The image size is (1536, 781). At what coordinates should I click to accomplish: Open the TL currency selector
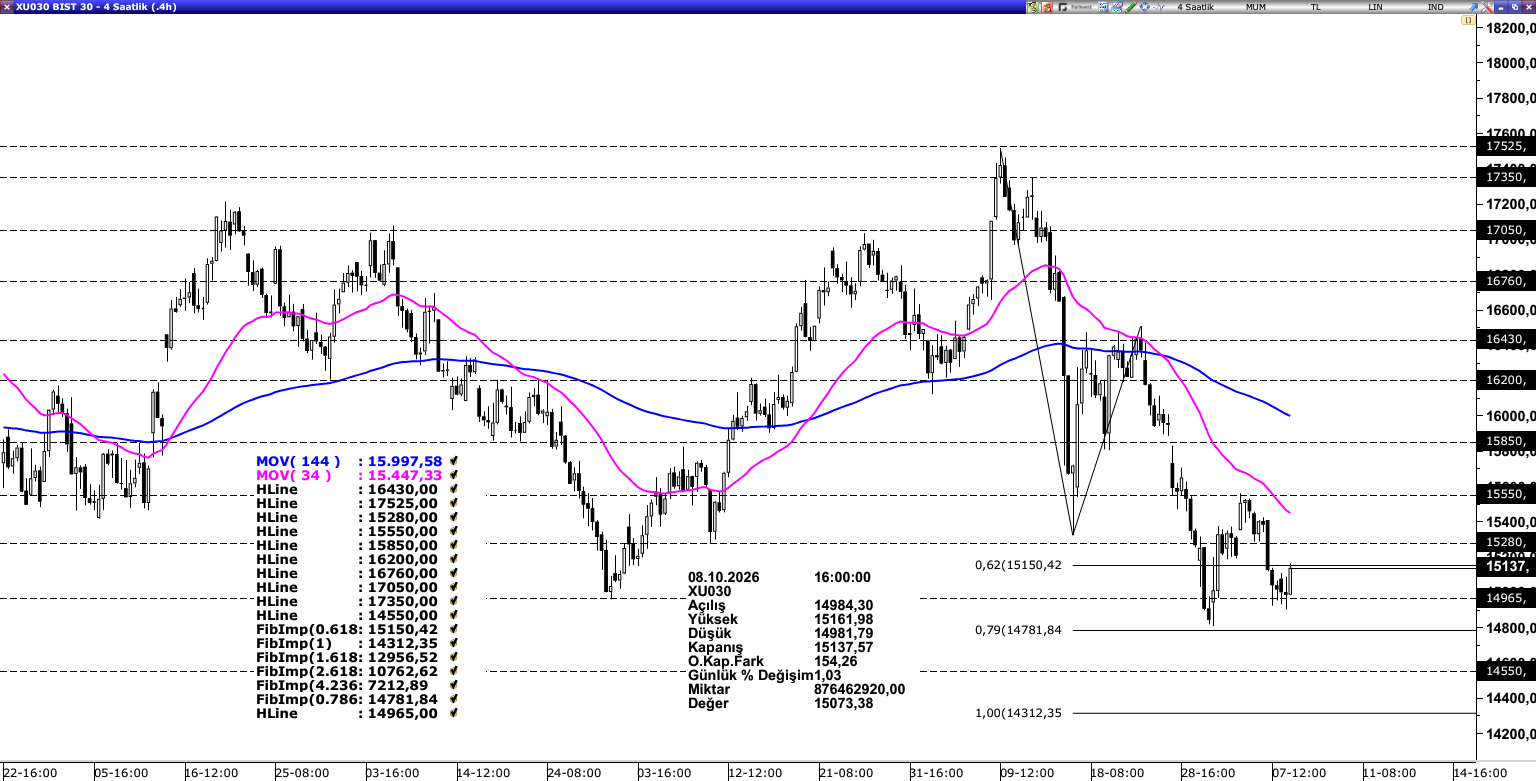1315,7
